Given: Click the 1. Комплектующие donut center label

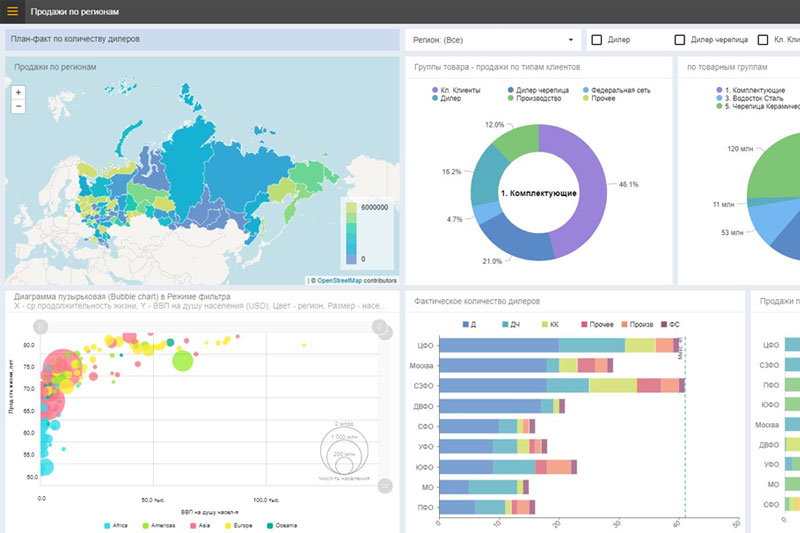Looking at the screenshot, I should [538, 193].
